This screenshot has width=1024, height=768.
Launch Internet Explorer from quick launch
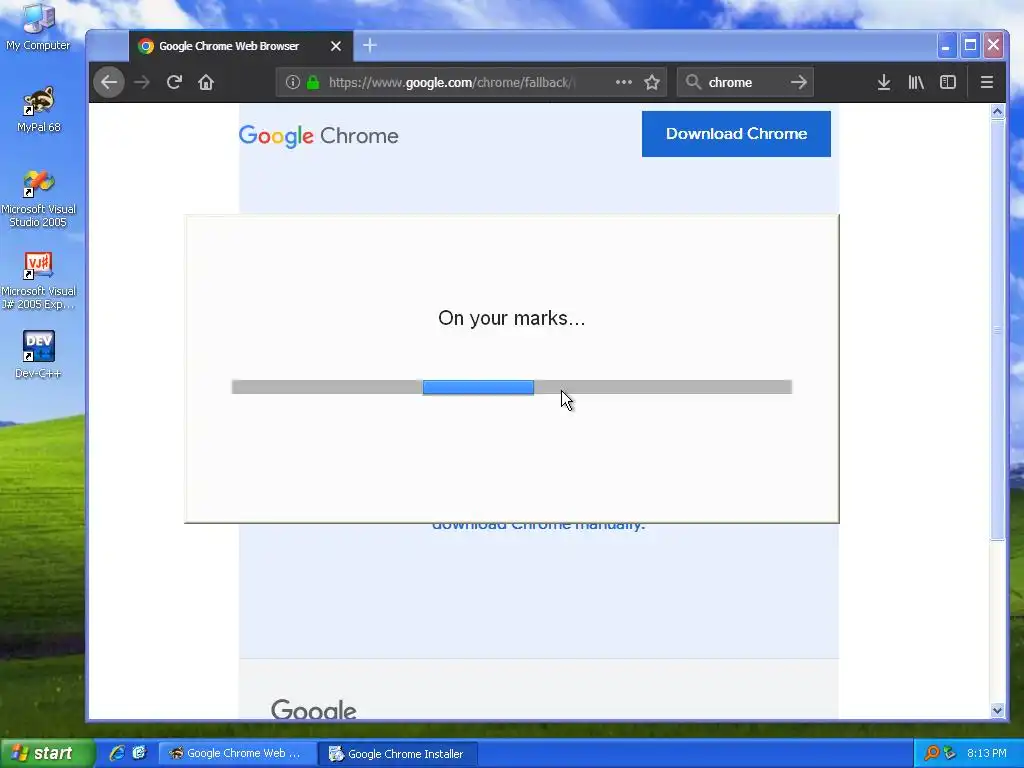(117, 753)
